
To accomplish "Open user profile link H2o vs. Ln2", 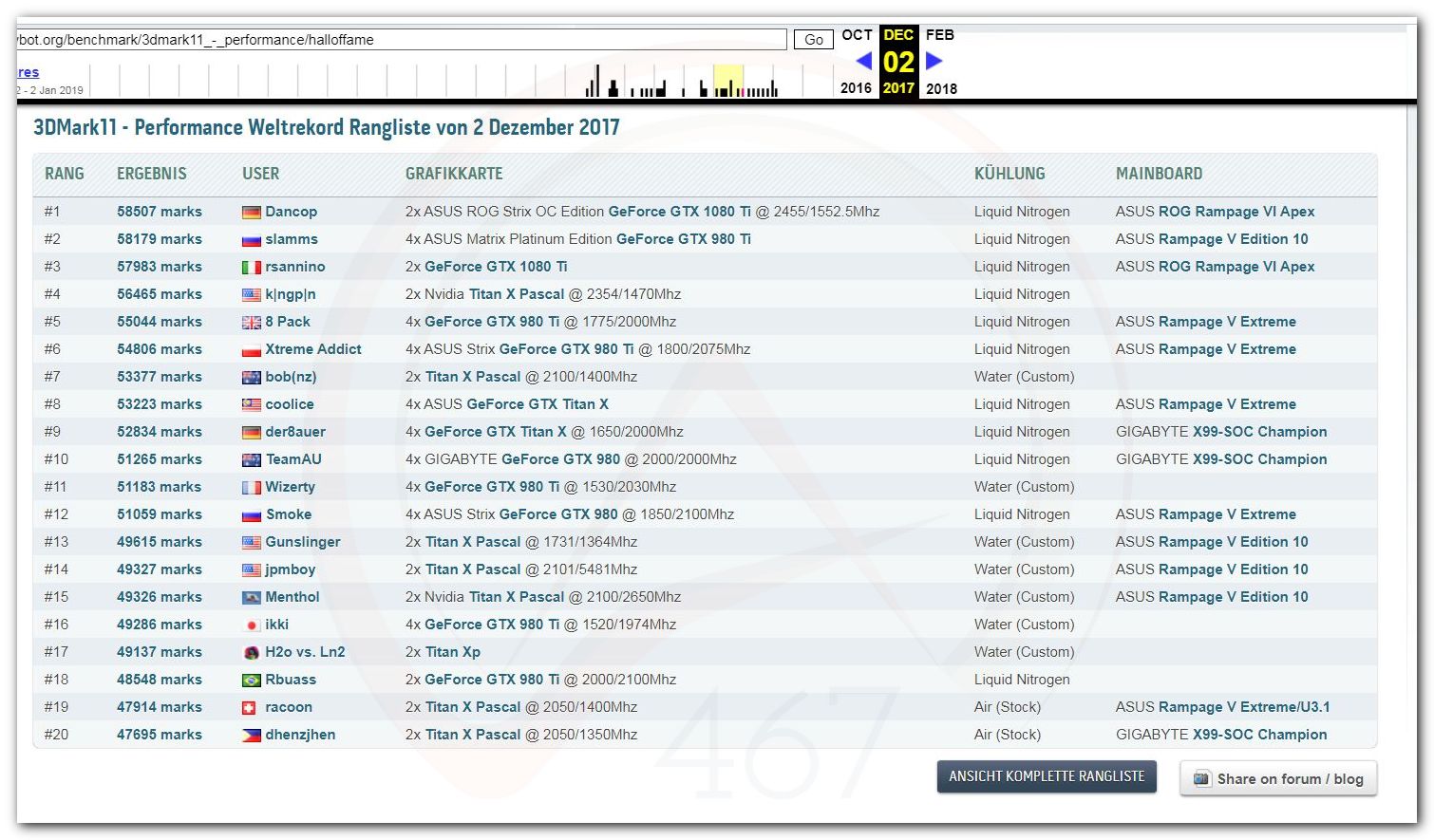I will click(305, 652).
